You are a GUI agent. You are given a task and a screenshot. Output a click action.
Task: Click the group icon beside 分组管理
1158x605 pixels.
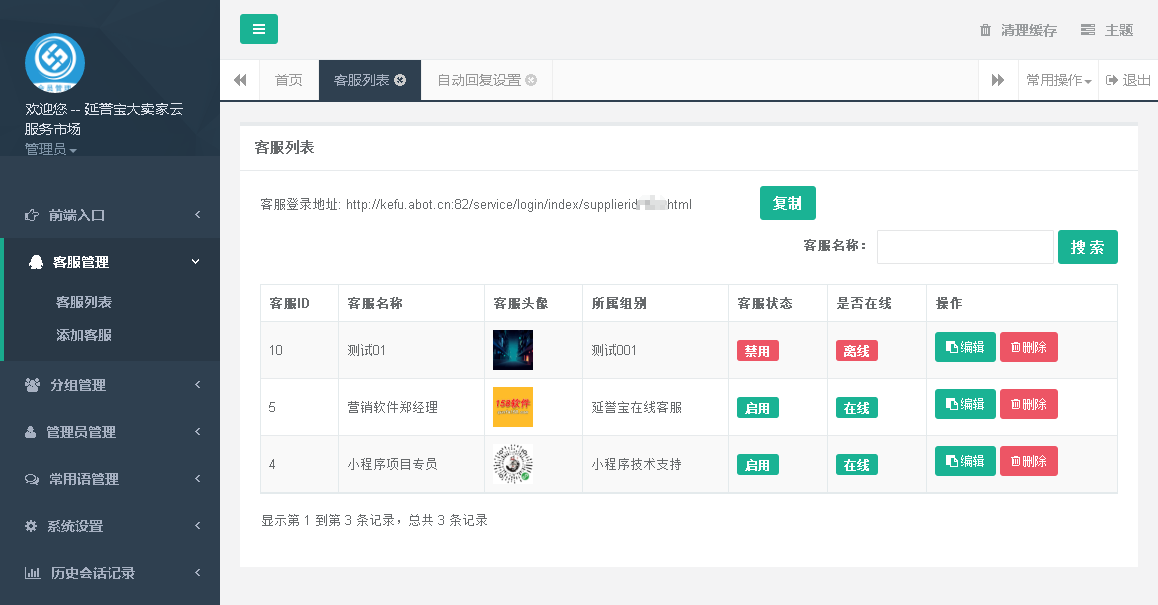[x=32, y=385]
